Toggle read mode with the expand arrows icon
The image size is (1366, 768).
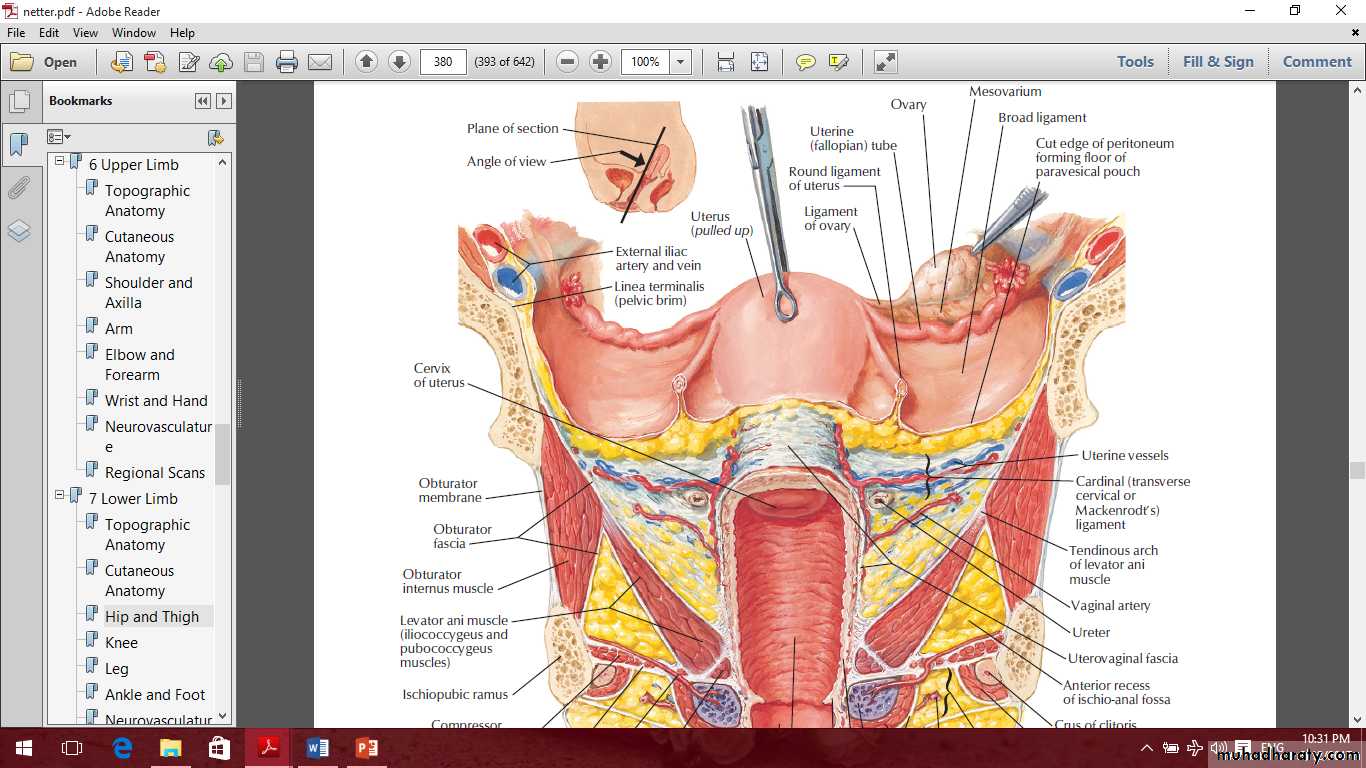point(885,62)
